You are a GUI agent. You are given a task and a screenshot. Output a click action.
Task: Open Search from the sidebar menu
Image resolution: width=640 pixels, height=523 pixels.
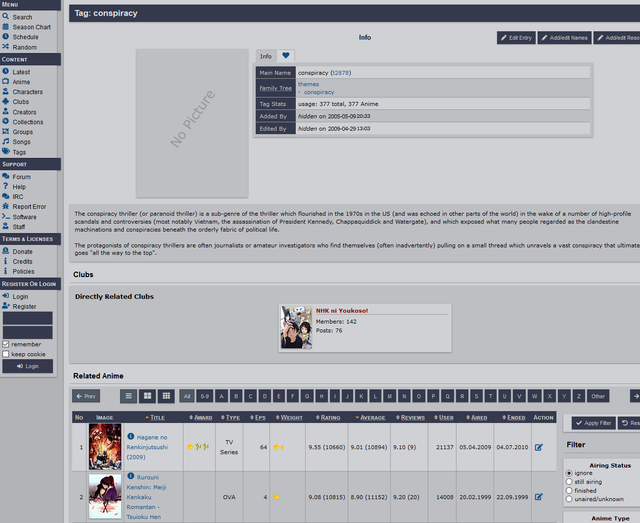tap(22, 17)
